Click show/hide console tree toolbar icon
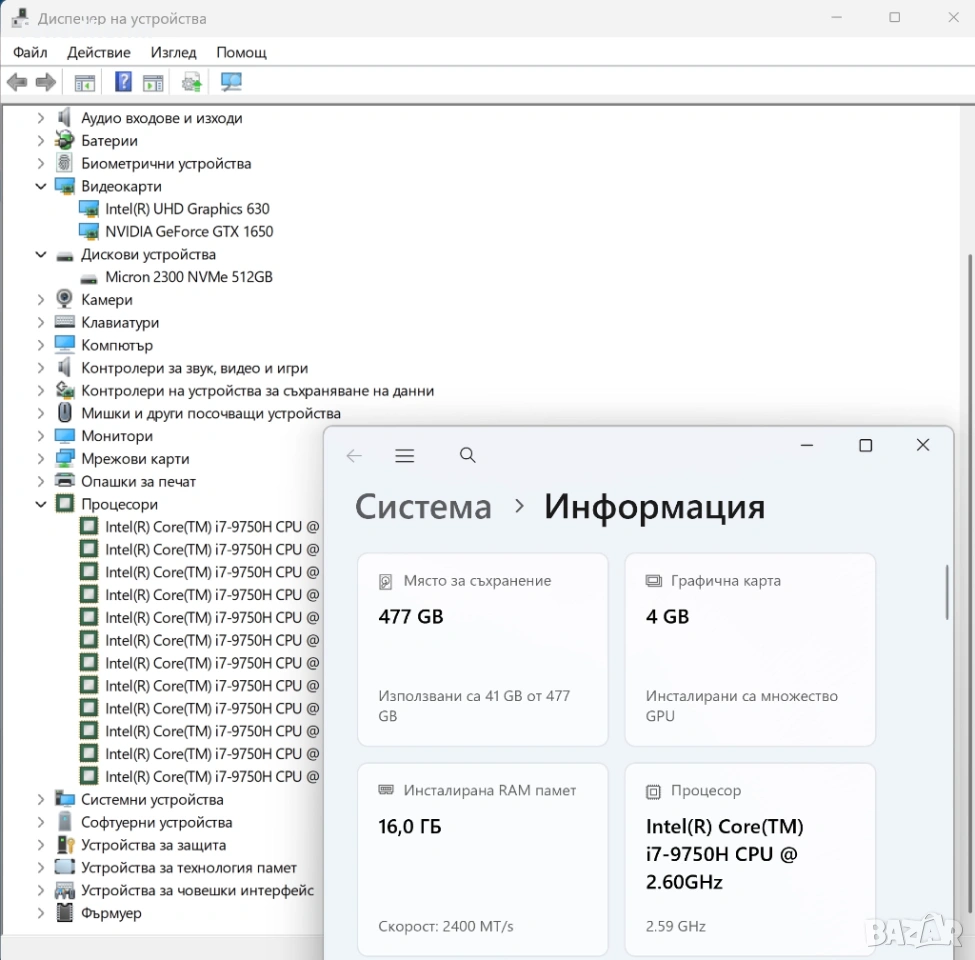The height and width of the screenshot is (960, 975). pos(85,82)
